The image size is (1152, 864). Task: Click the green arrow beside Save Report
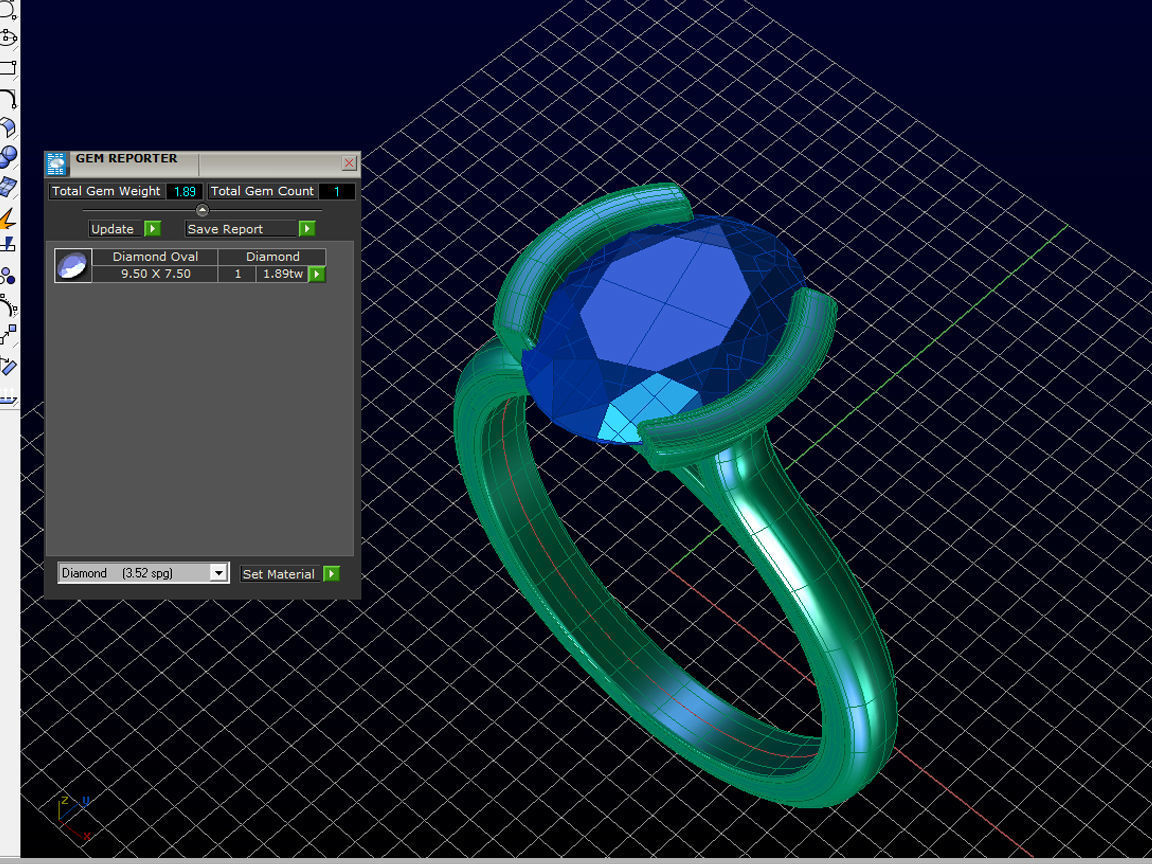pyautogui.click(x=307, y=228)
